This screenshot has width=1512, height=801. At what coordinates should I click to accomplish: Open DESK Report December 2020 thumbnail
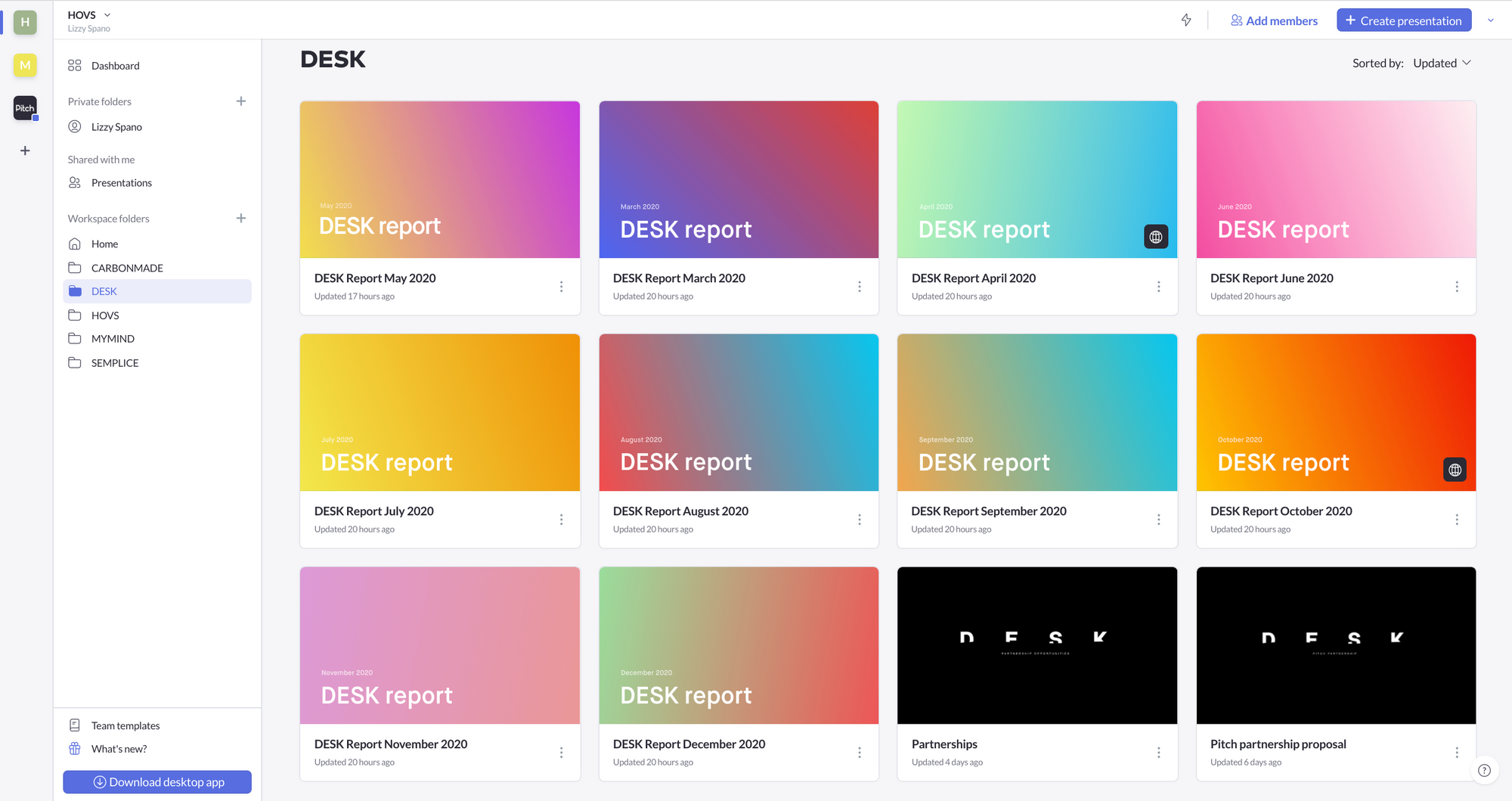click(x=739, y=646)
